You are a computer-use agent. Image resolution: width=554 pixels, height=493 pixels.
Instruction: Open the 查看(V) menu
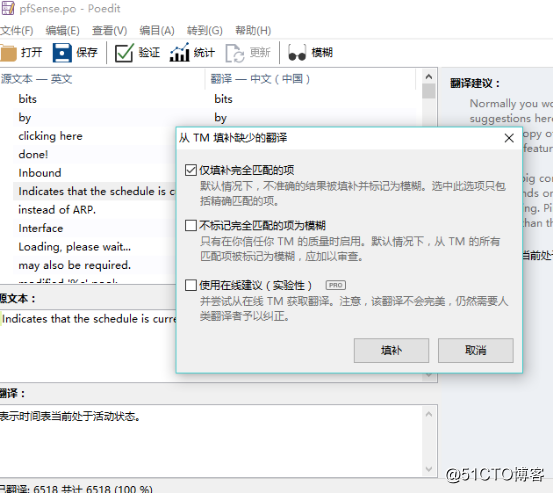point(110,31)
